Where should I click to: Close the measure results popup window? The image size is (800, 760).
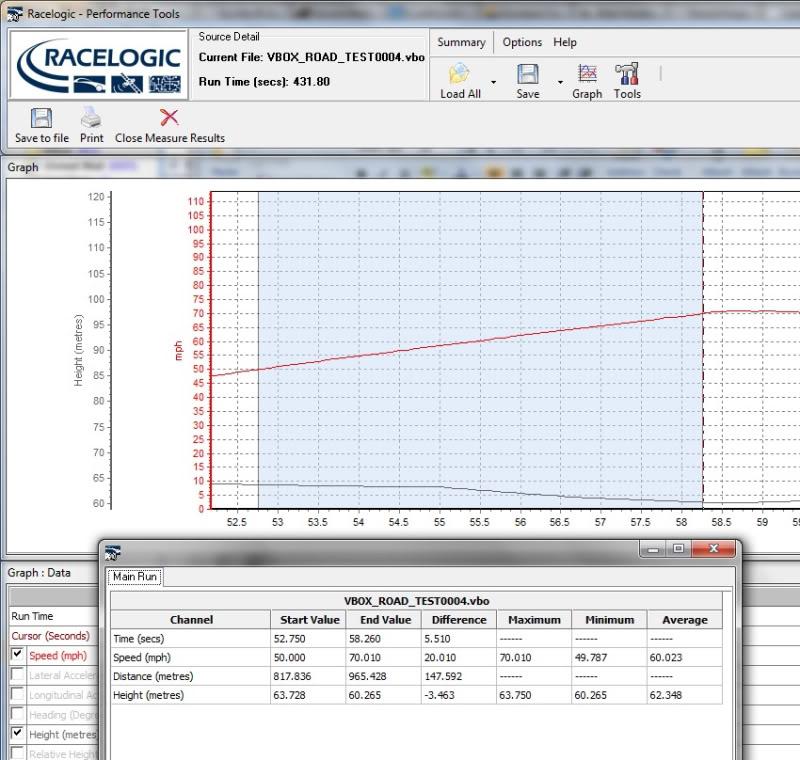pos(714,549)
